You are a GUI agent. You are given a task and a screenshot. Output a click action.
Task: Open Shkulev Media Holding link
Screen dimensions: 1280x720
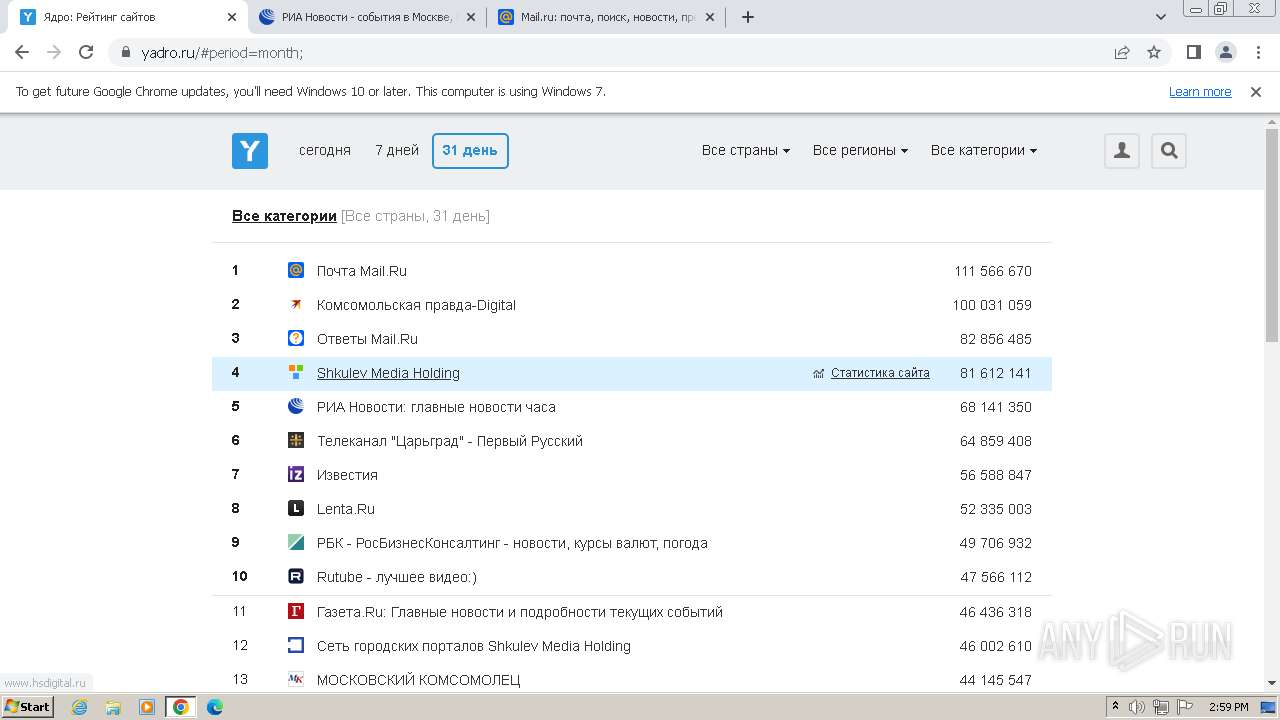click(x=388, y=373)
